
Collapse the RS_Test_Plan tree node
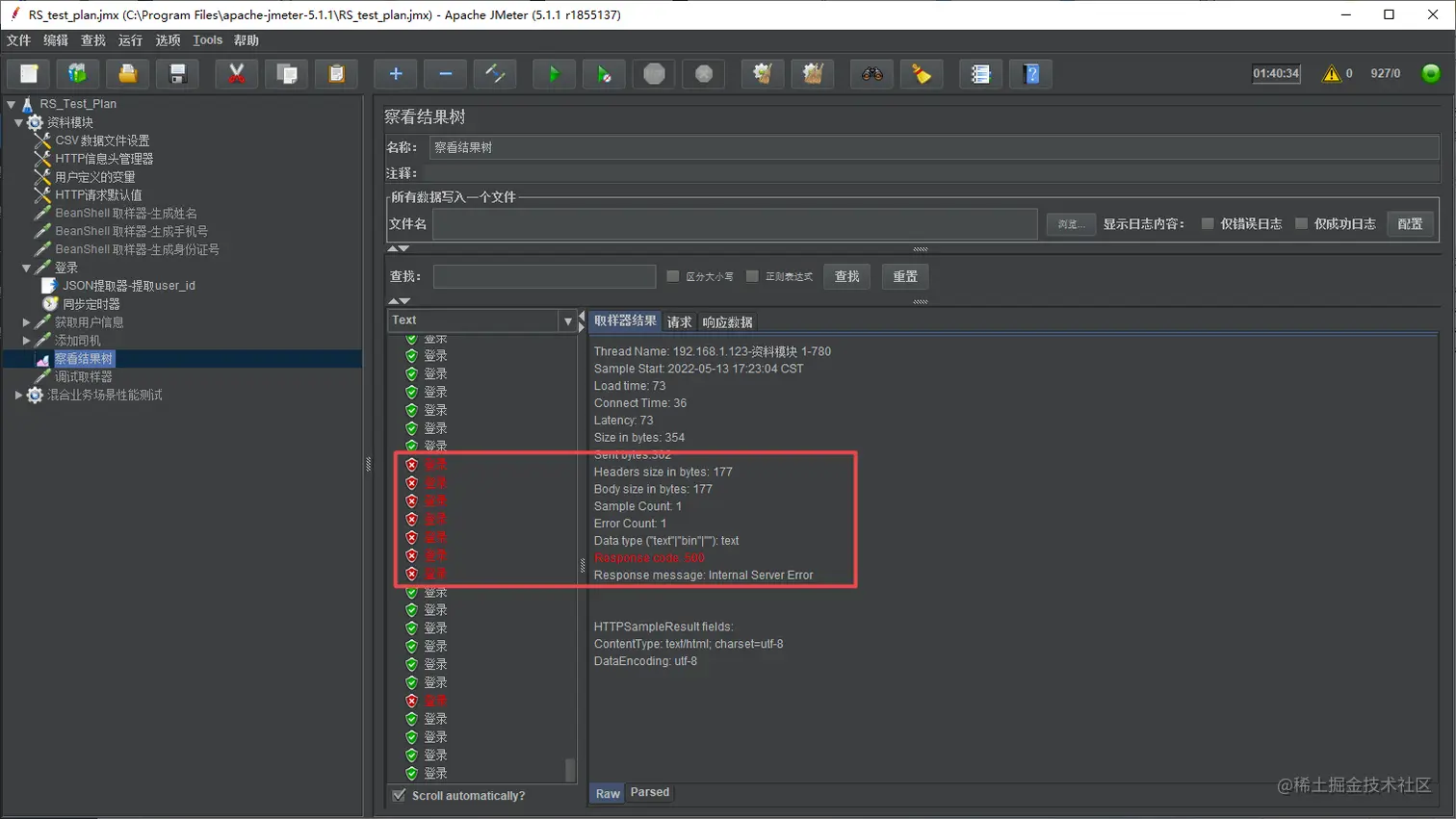[12, 104]
